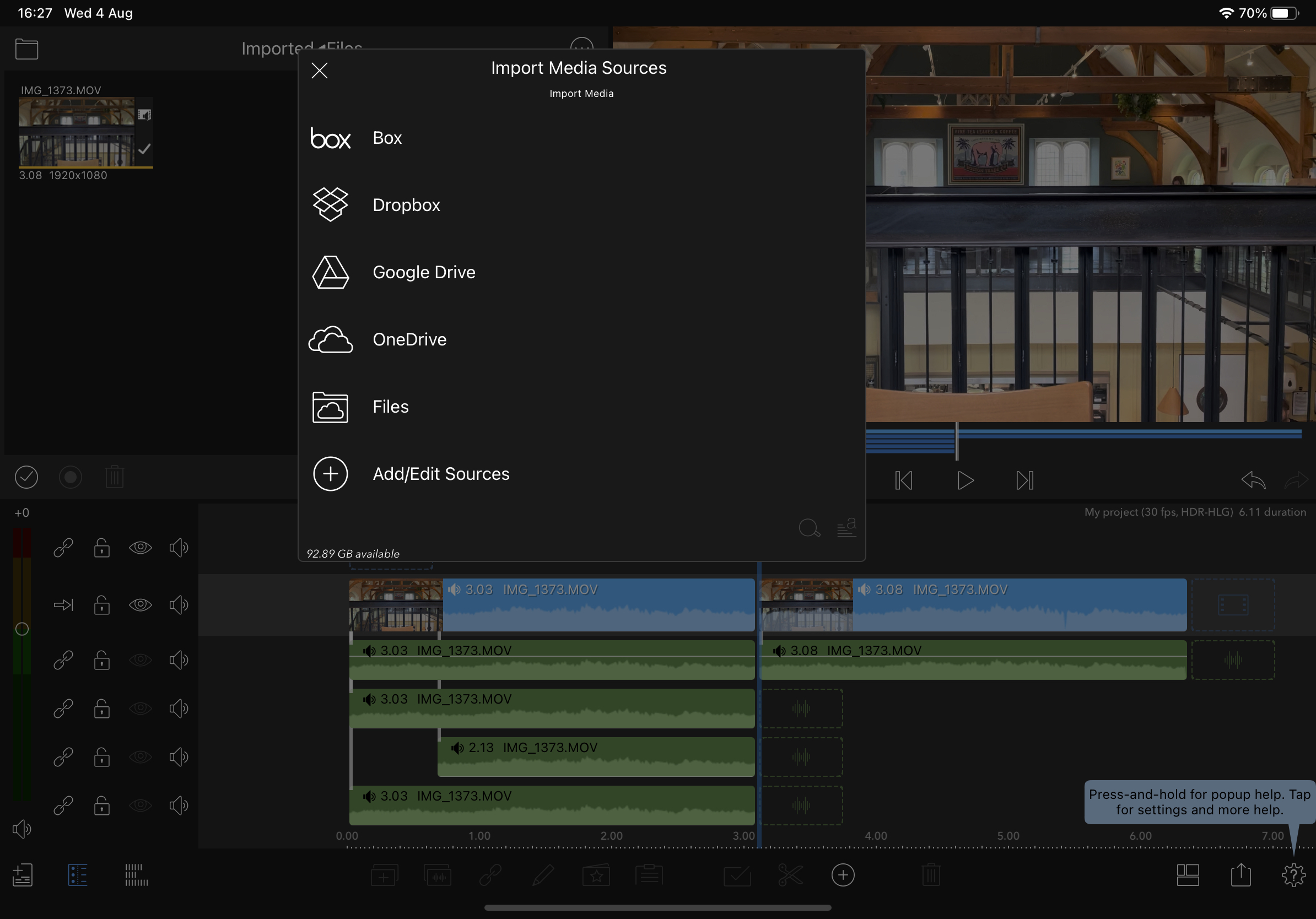Viewport: 1316px width, 919px height.
Task: Click the add video clip toolbar icon
Action: (384, 875)
